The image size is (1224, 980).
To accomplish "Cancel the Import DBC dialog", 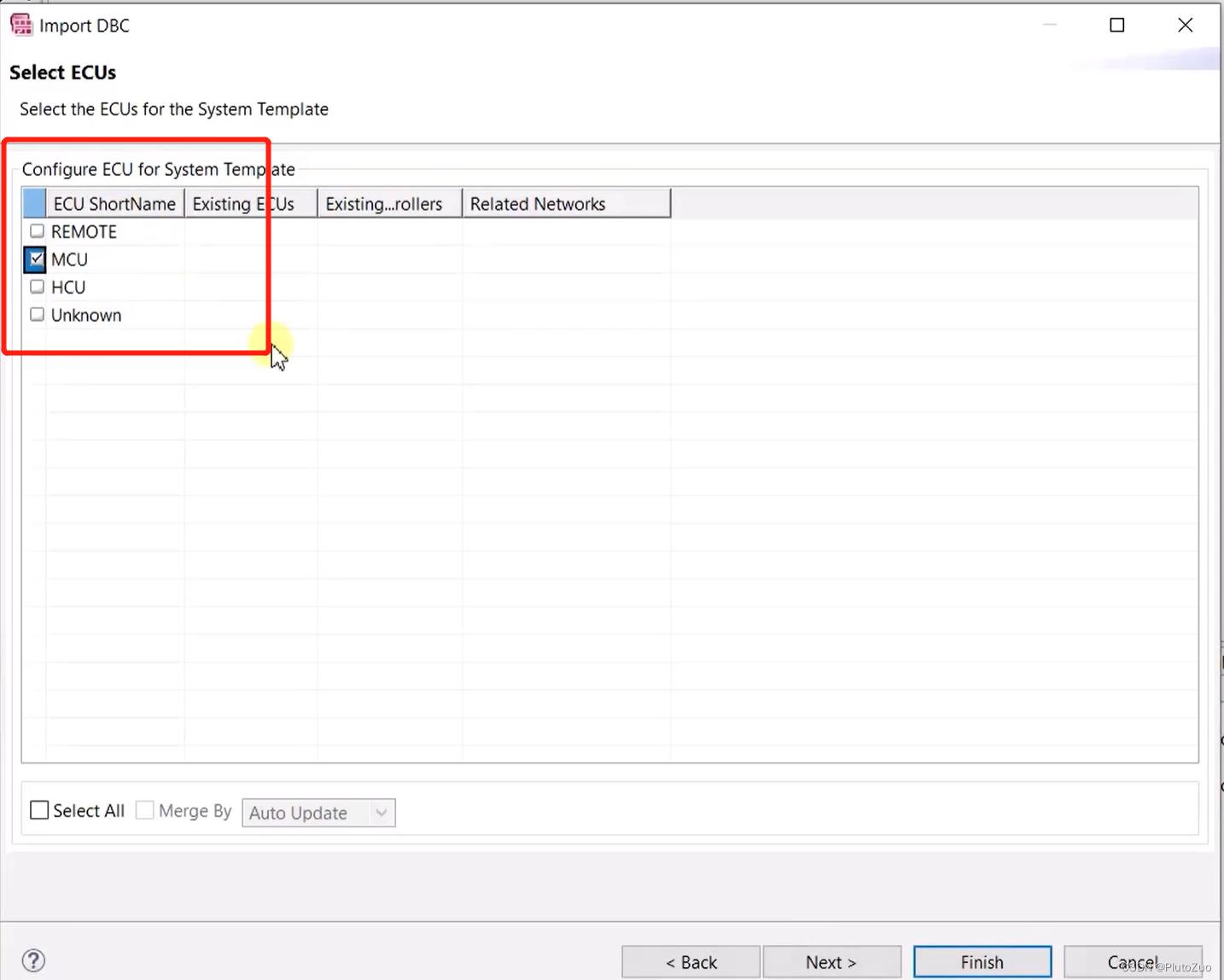I will point(1134,962).
